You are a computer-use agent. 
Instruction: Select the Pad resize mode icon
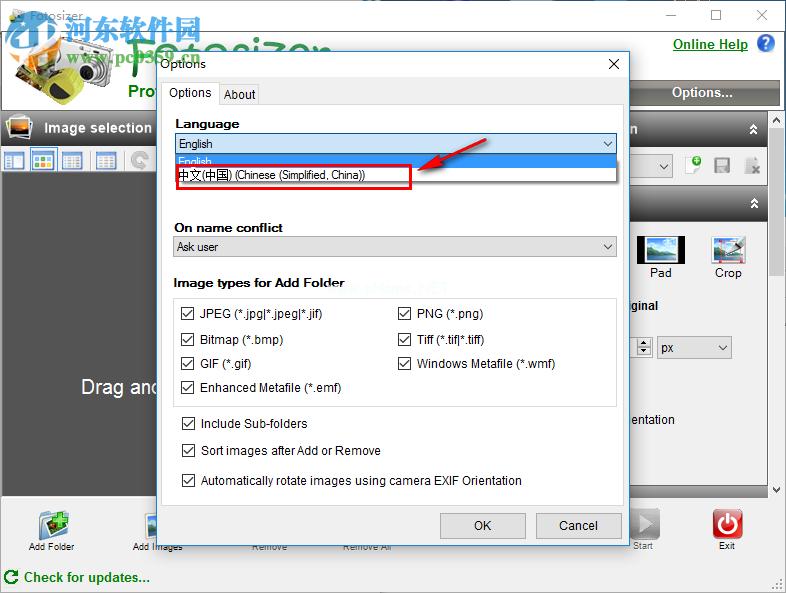pyautogui.click(x=661, y=250)
